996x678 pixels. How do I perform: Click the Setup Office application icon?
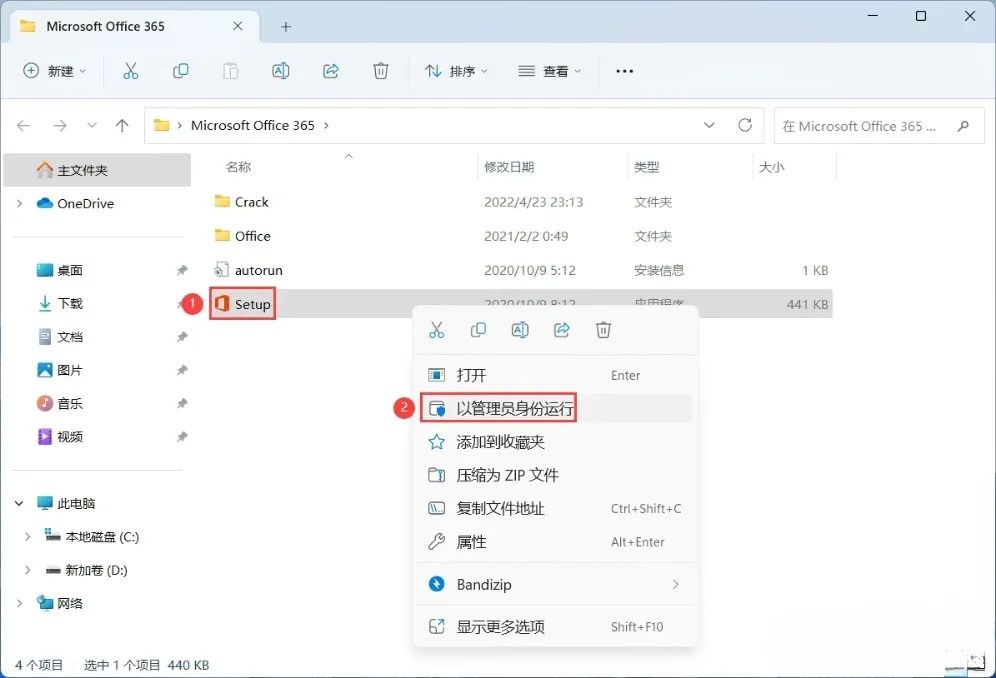[x=222, y=304]
